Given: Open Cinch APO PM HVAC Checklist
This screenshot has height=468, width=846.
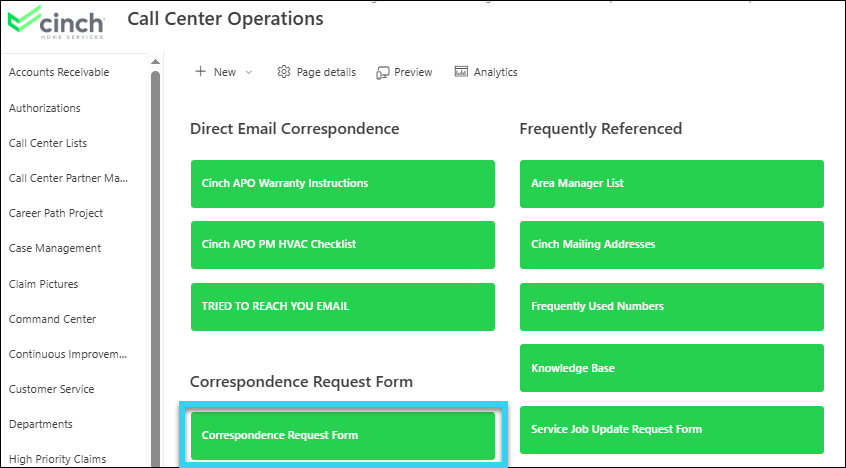Looking at the screenshot, I should coord(343,245).
